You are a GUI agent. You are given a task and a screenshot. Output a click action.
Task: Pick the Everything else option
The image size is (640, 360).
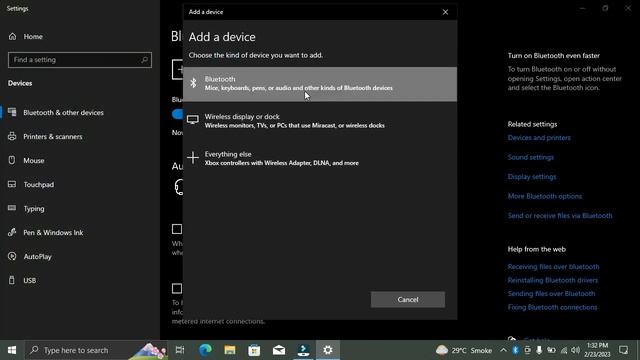320,158
